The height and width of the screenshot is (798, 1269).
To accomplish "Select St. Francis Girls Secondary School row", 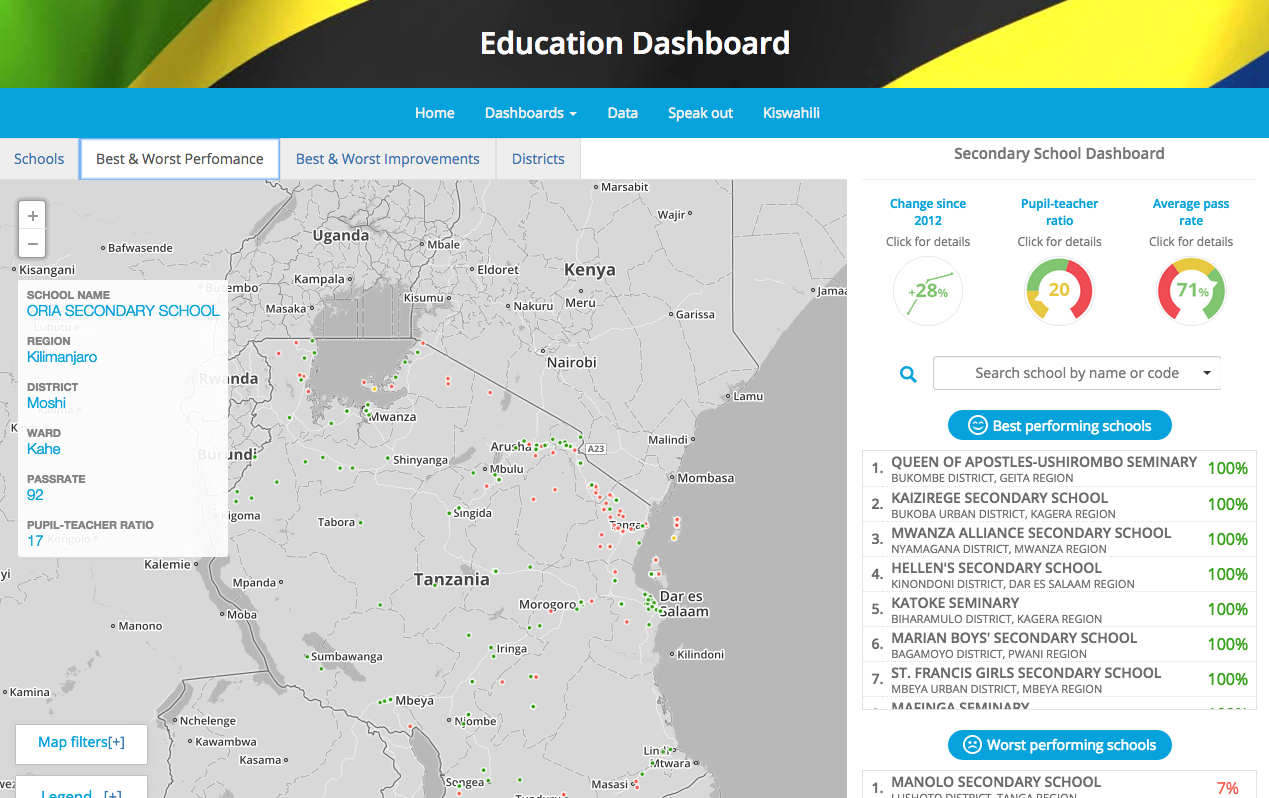I will [x=1060, y=680].
